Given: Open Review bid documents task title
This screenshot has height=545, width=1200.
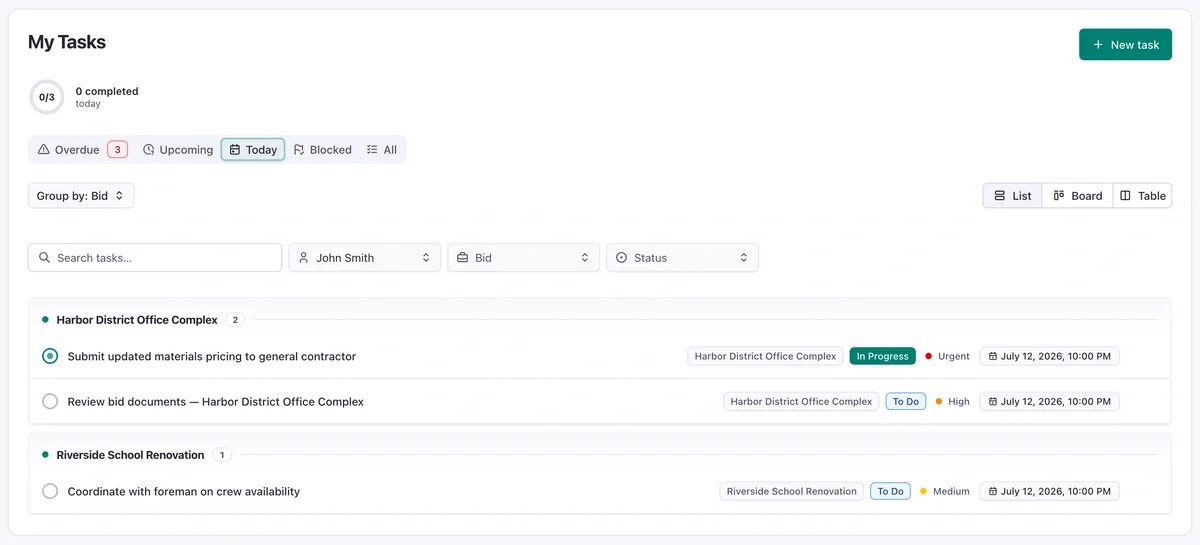Looking at the screenshot, I should coord(216,402).
